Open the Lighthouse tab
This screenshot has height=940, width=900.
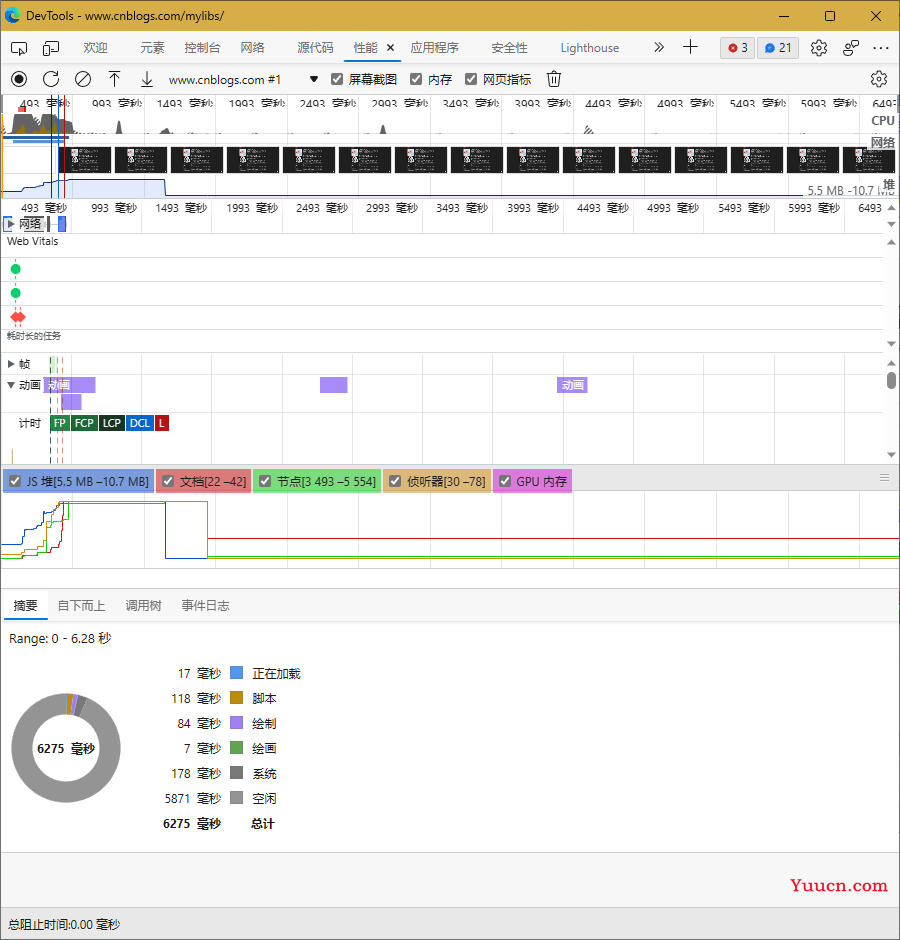[589, 48]
